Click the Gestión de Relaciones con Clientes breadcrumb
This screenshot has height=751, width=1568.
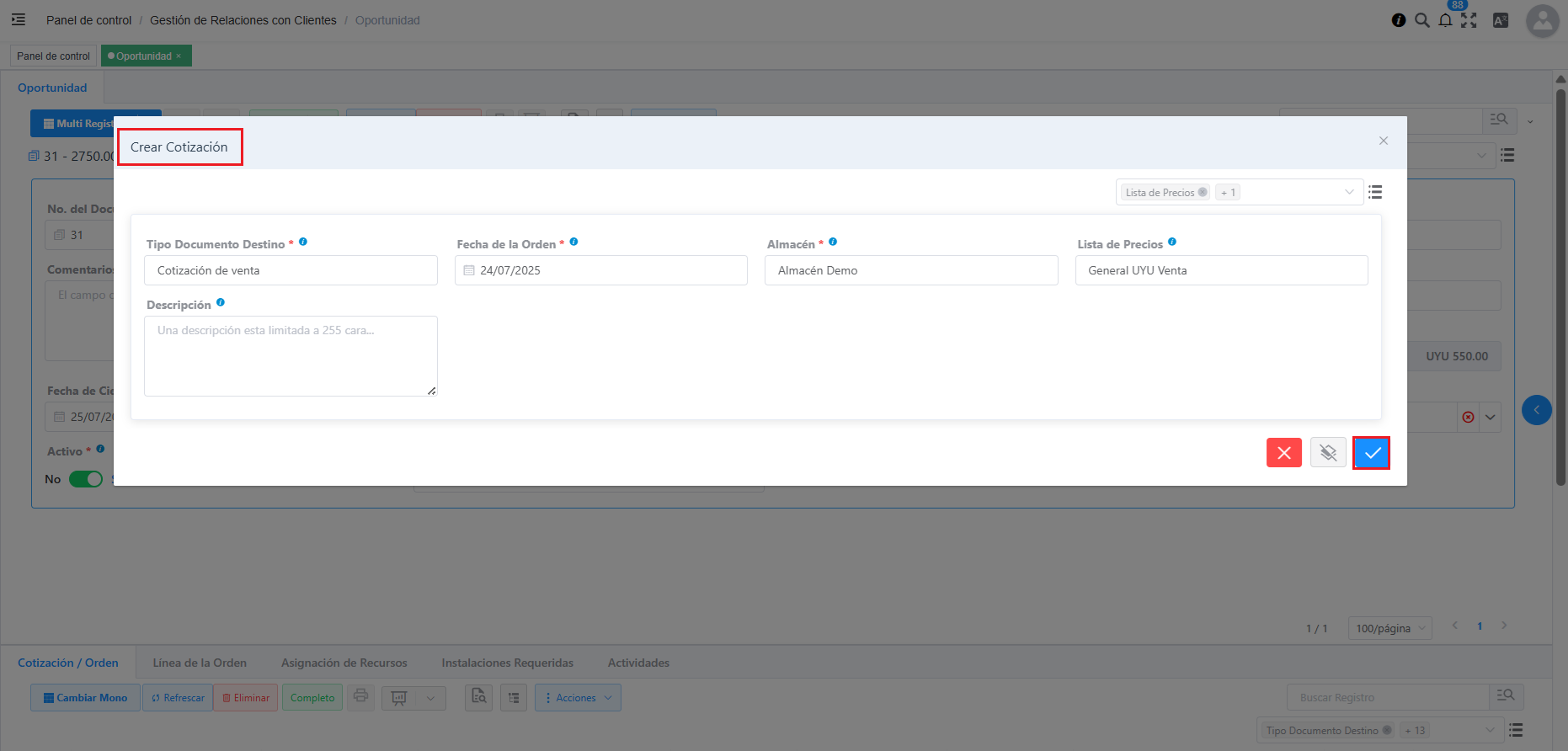point(243,20)
